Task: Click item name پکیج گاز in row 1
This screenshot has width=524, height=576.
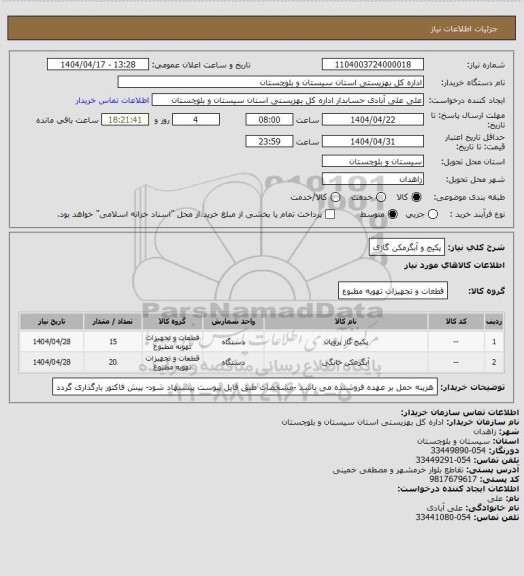Action: coord(345,342)
